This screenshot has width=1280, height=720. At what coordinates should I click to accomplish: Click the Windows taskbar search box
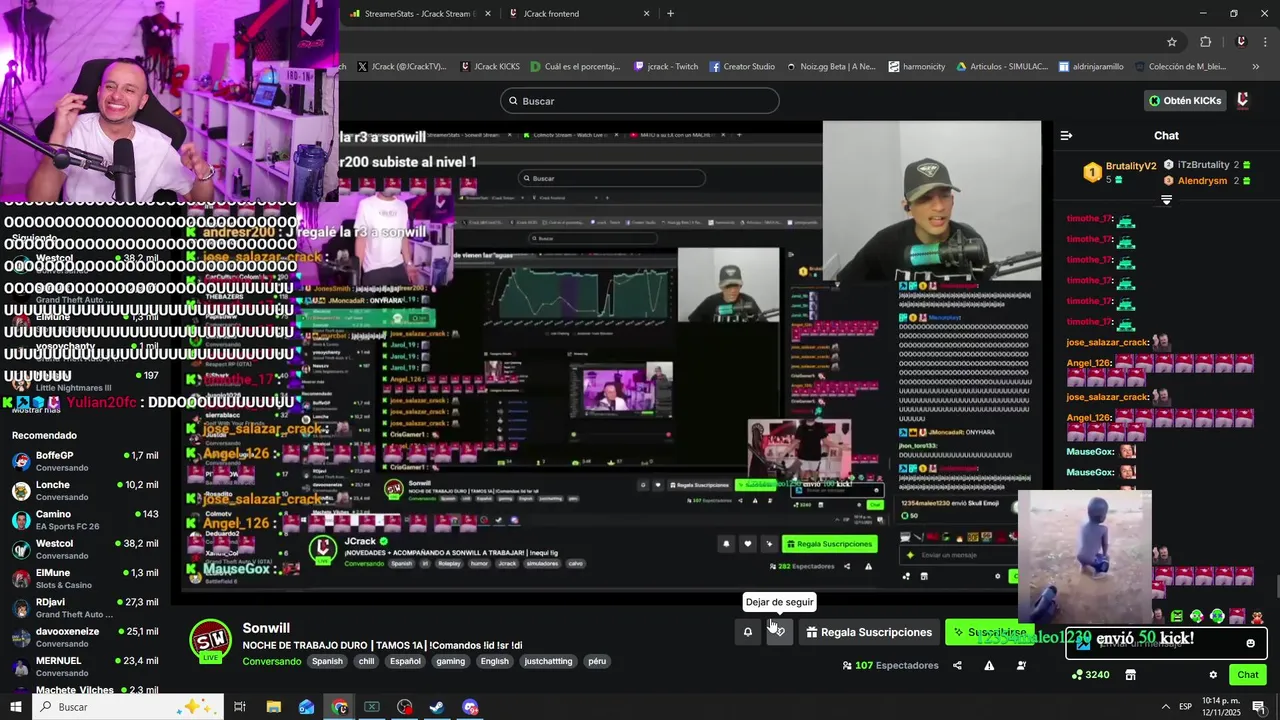128,707
